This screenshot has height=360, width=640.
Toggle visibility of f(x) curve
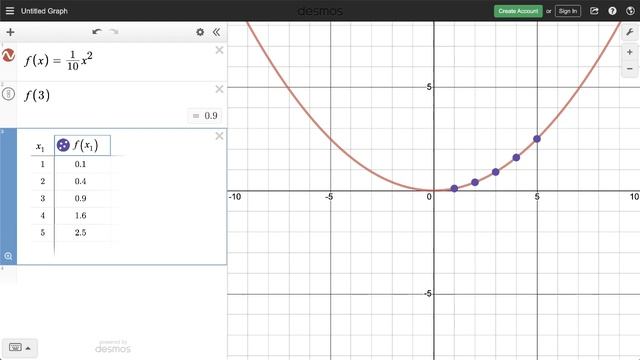[9, 55]
